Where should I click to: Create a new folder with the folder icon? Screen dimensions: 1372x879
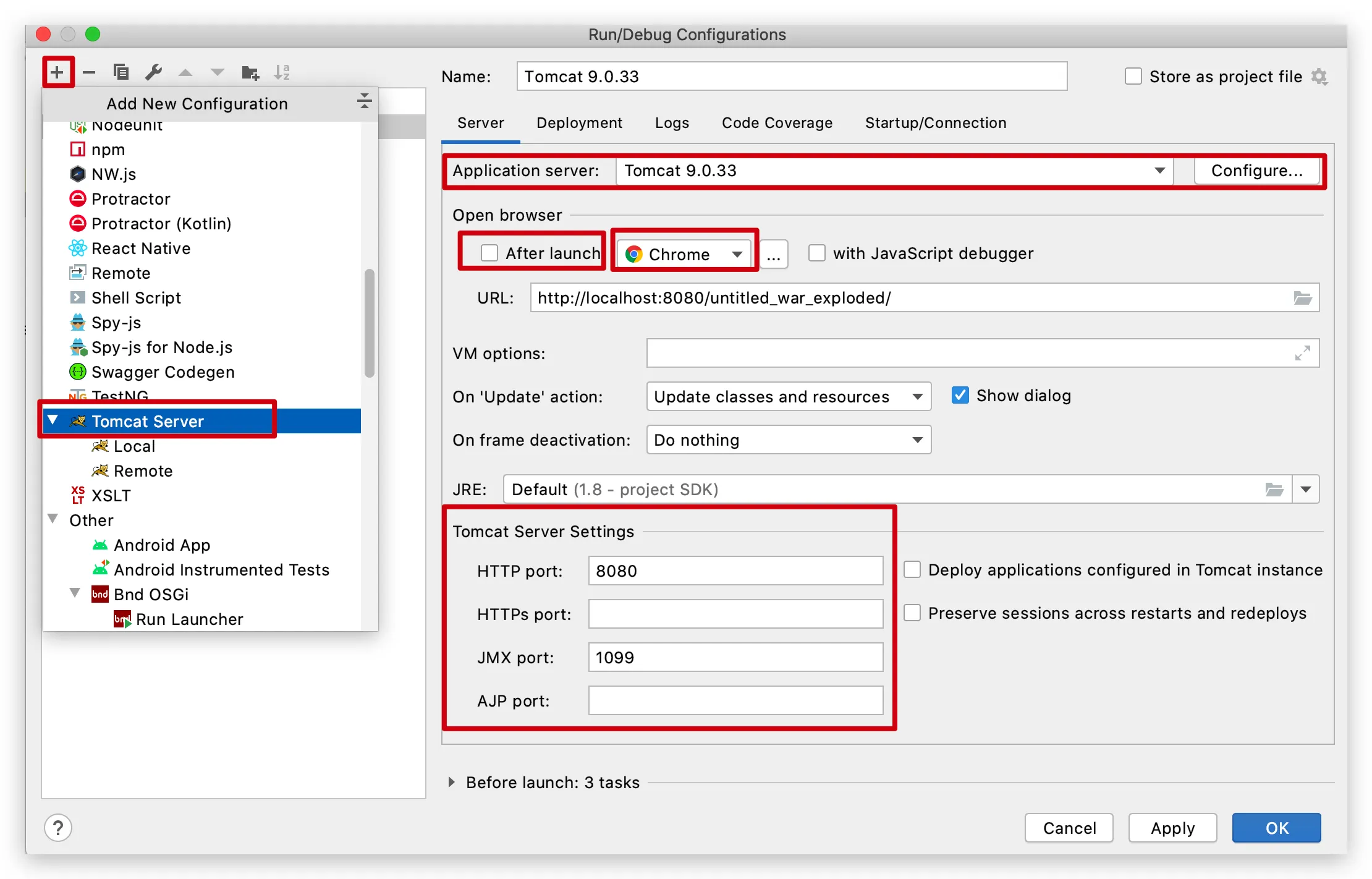[x=250, y=73]
